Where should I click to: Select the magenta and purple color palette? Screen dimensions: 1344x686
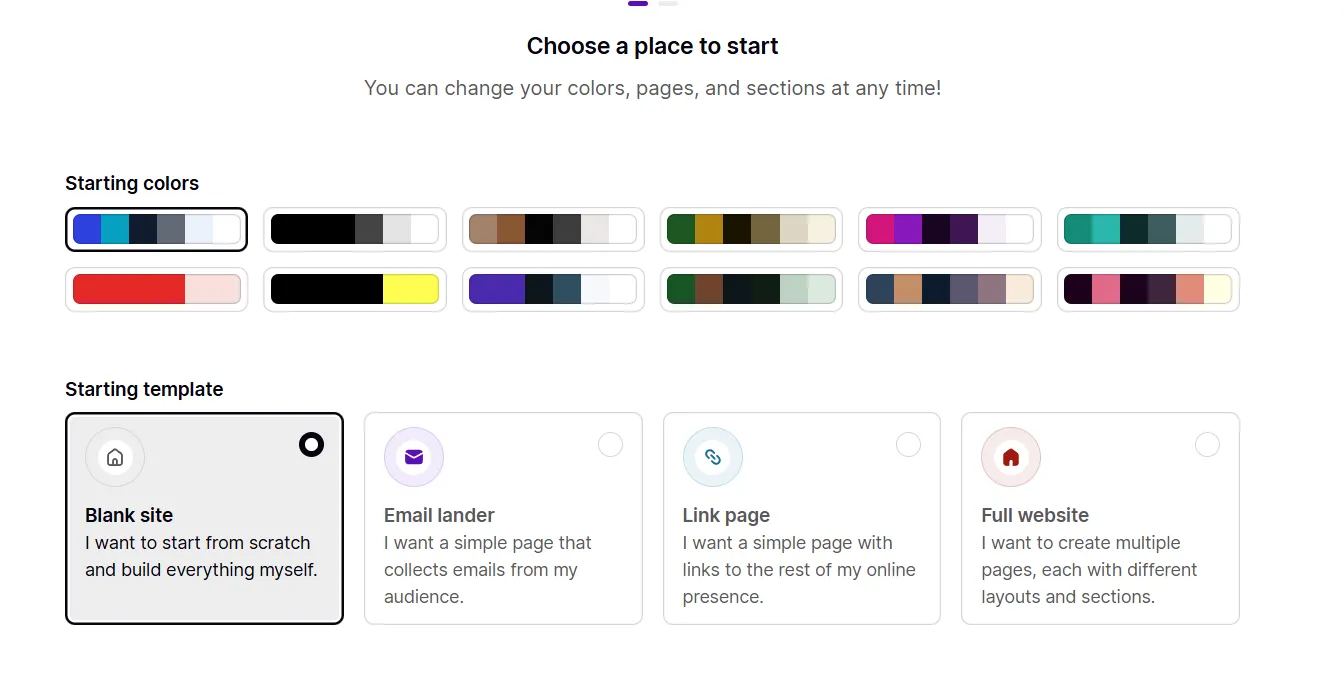pos(950,230)
